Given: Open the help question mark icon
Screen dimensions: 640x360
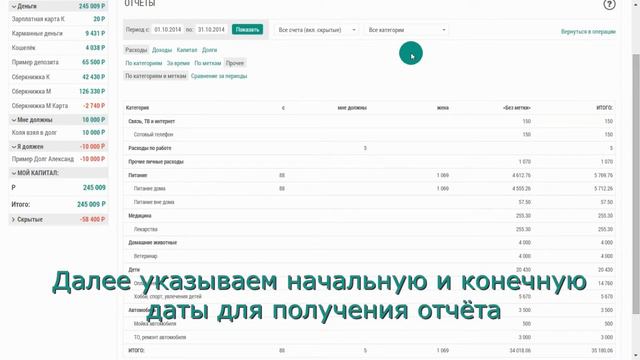Looking at the screenshot, I should coord(609,4).
